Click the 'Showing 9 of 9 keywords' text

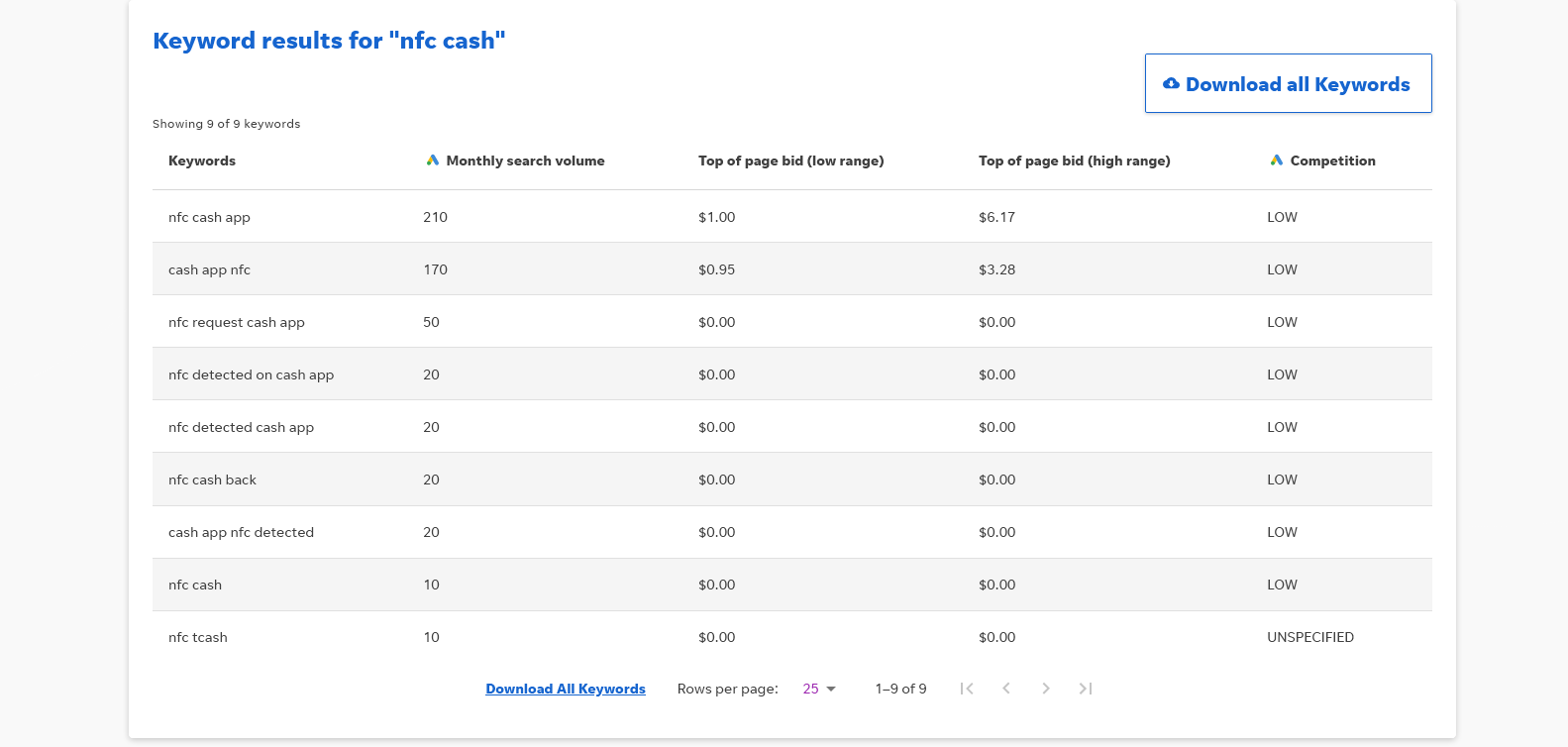point(226,124)
